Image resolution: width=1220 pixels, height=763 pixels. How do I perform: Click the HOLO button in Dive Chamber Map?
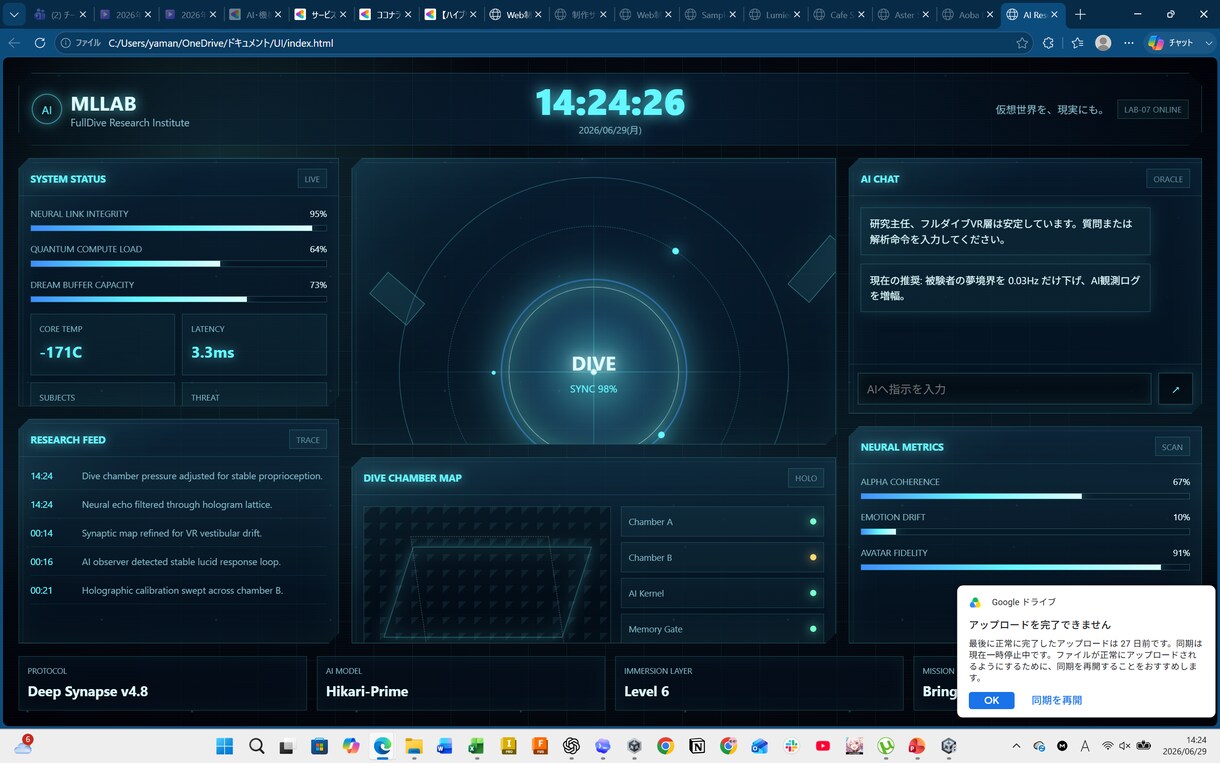point(806,478)
